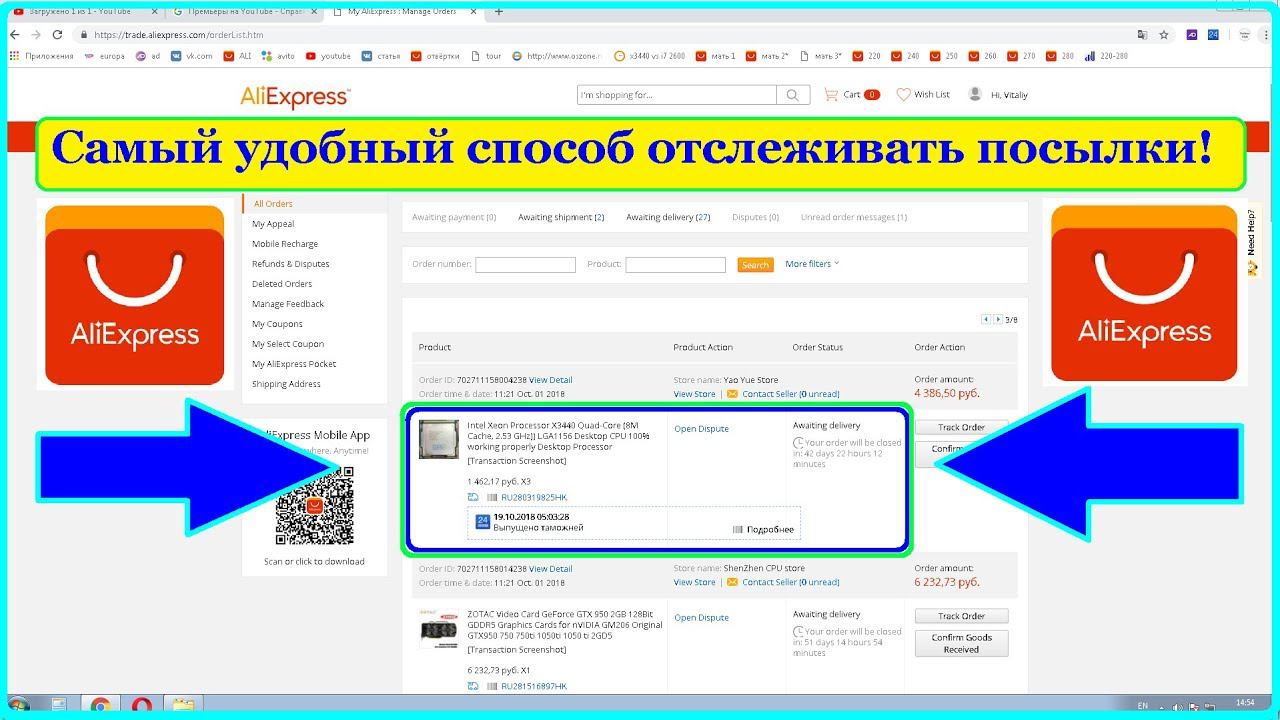Viewport: 1280px width, 720px height.
Task: Click refresh tracking icon beside RU281516897HK
Action: [x=473, y=686]
